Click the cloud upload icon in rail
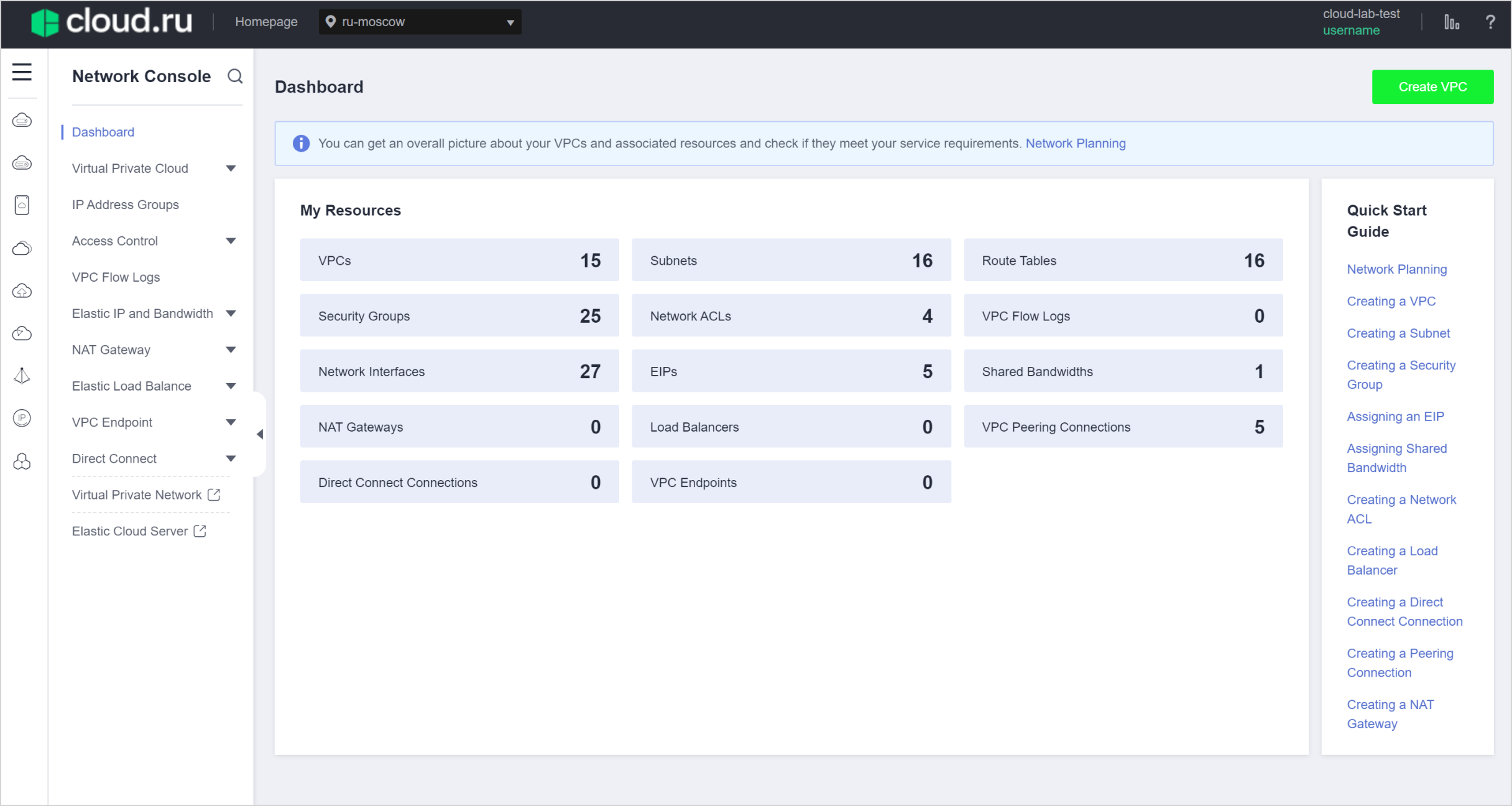1512x806 pixels. (22, 290)
